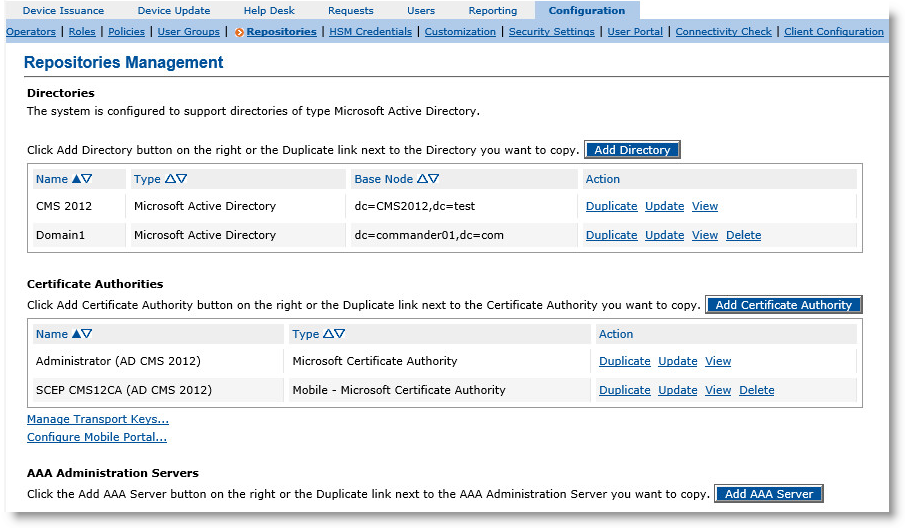Sort Certificate Authorities Type ascending

click(x=328, y=334)
